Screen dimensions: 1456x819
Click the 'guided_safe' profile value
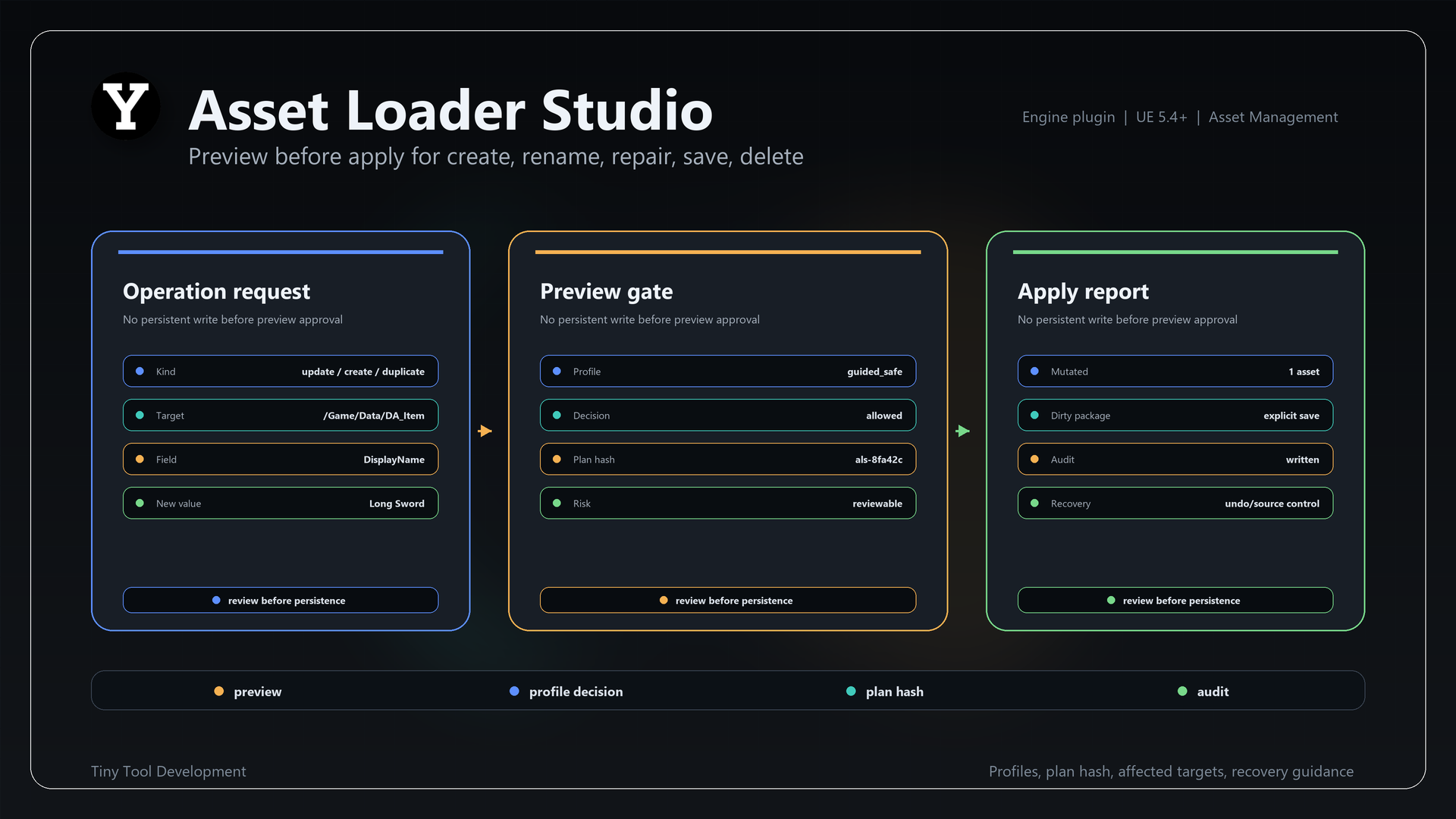pyautogui.click(x=875, y=372)
